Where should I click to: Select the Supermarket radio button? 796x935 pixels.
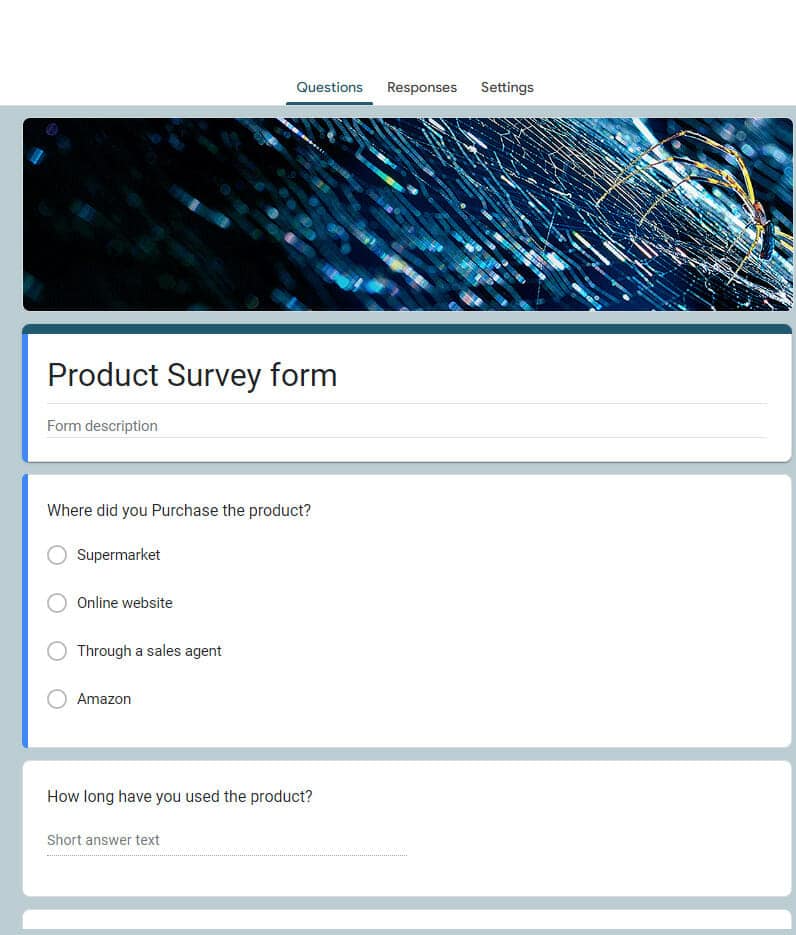(x=57, y=555)
